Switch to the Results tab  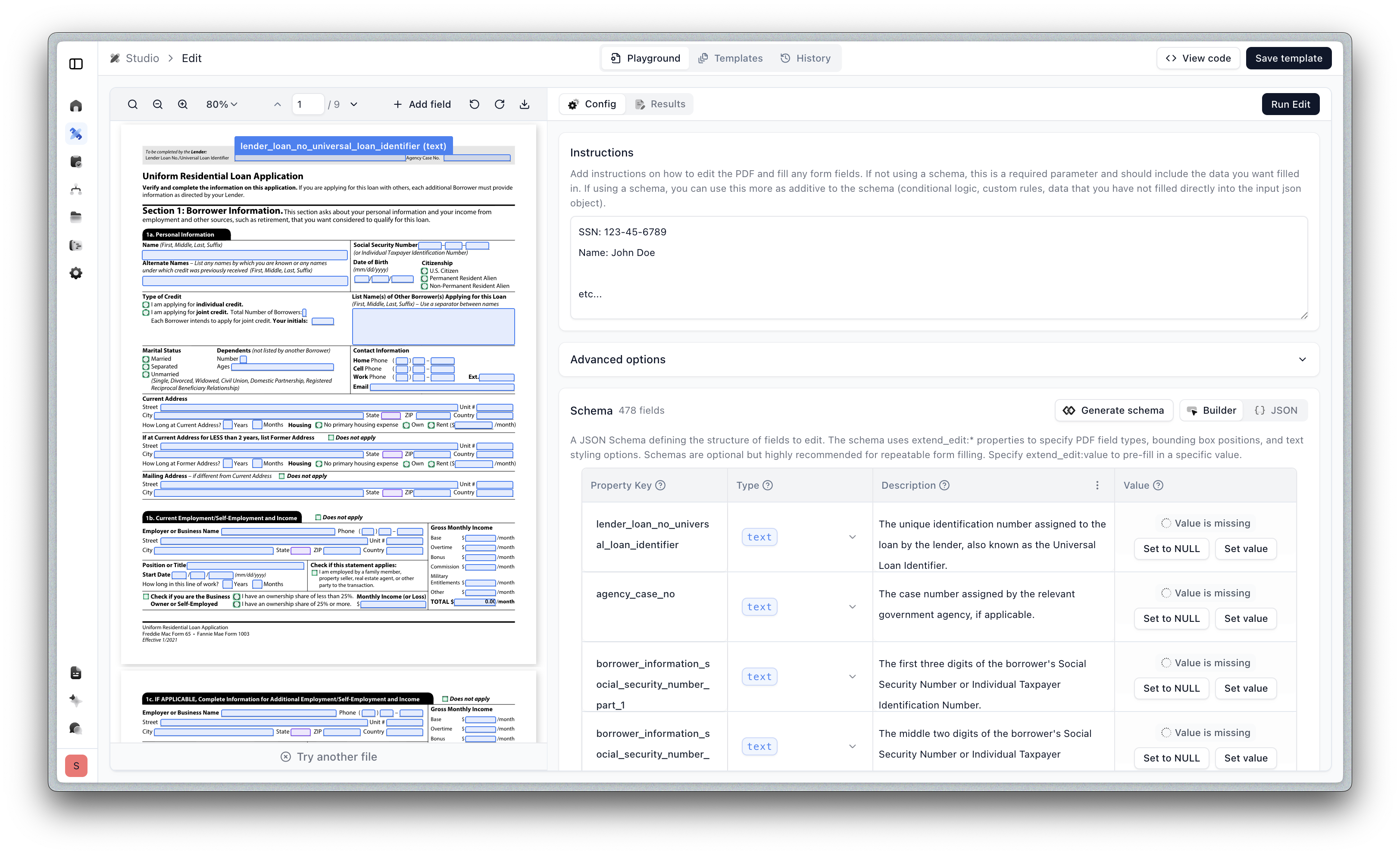click(660, 105)
